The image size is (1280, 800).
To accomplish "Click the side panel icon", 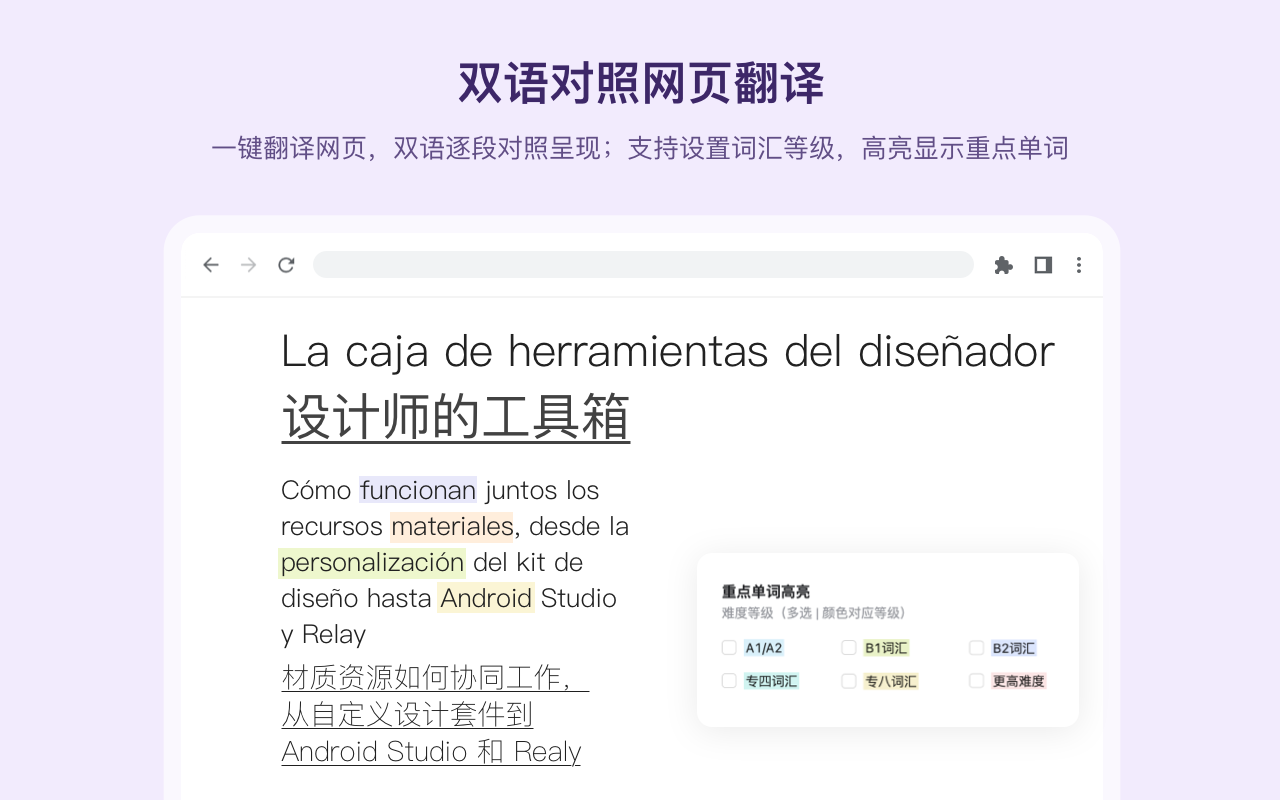I will coord(1041,264).
